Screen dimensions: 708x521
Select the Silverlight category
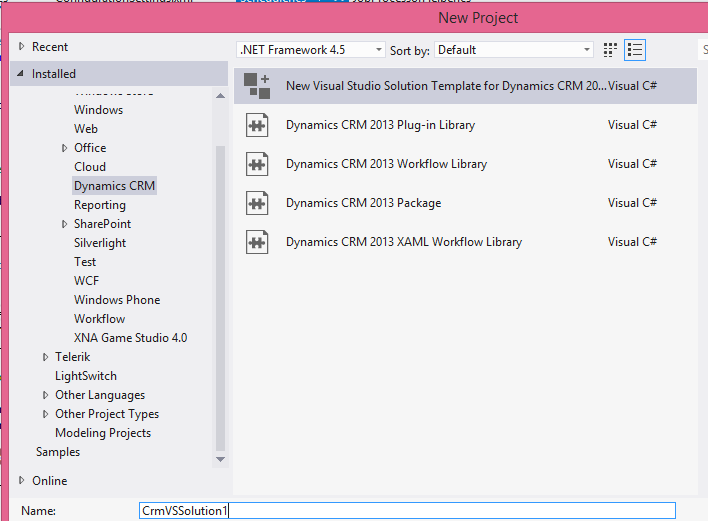coord(100,243)
